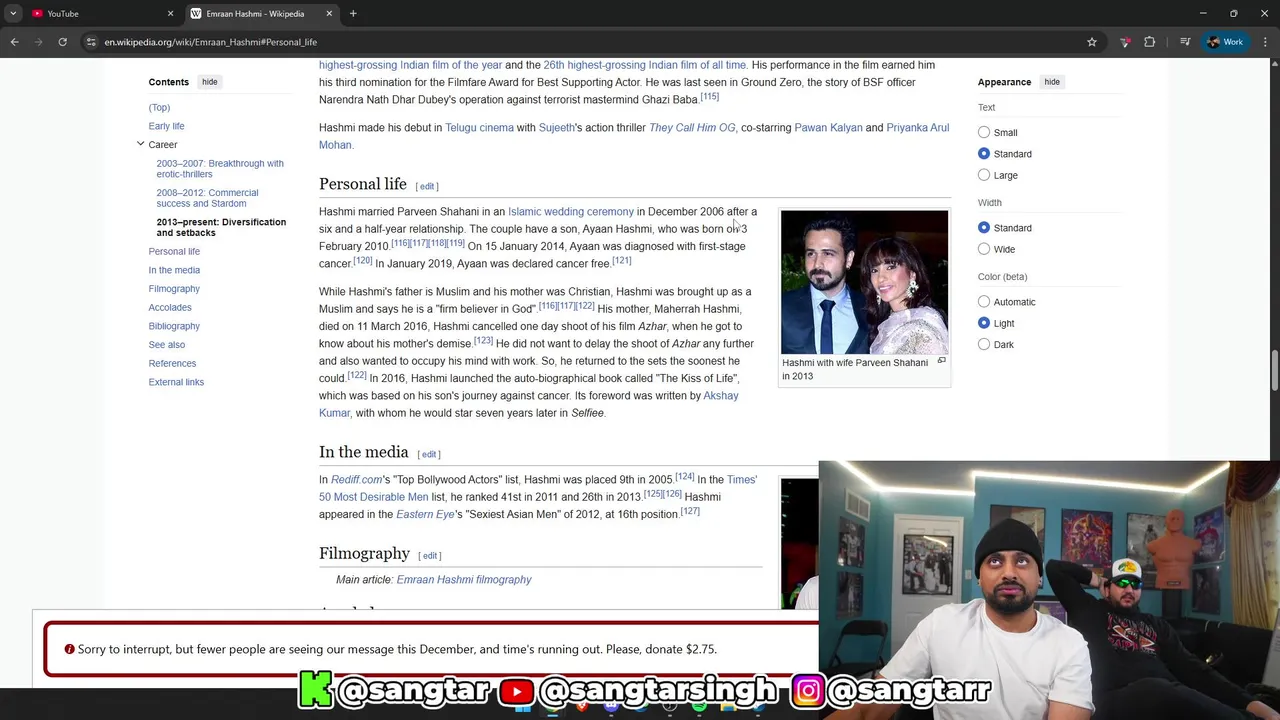
Task: Select Large text size
Action: 984,175
